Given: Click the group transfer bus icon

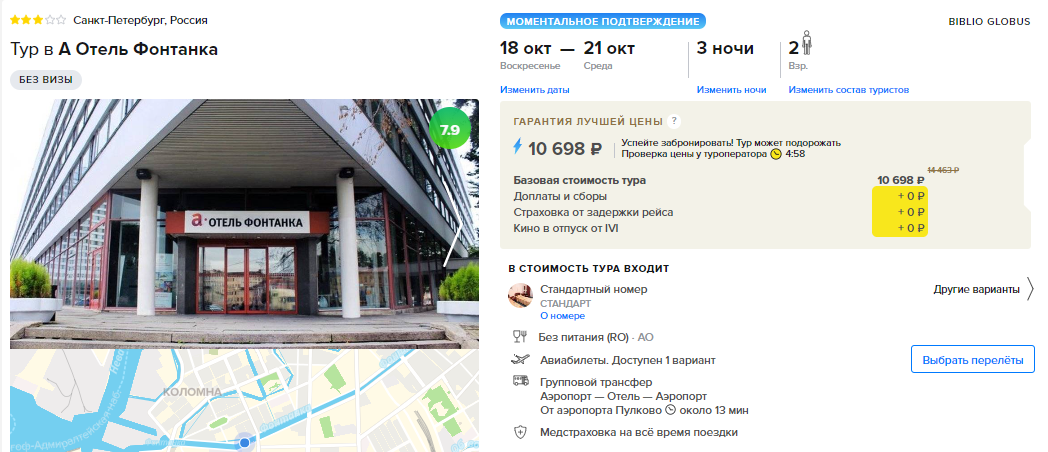Looking at the screenshot, I should pyautogui.click(x=521, y=381).
